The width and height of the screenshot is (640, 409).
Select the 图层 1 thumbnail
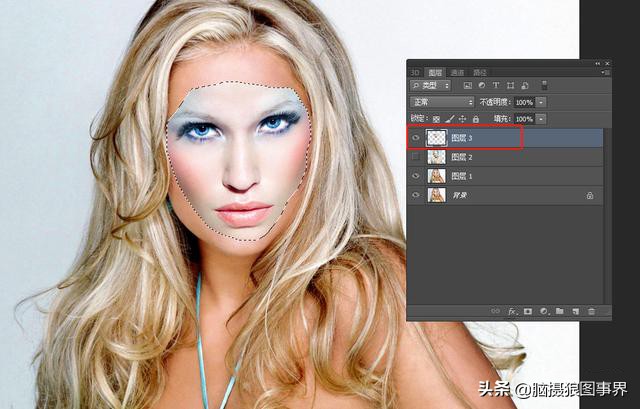pyautogui.click(x=436, y=176)
